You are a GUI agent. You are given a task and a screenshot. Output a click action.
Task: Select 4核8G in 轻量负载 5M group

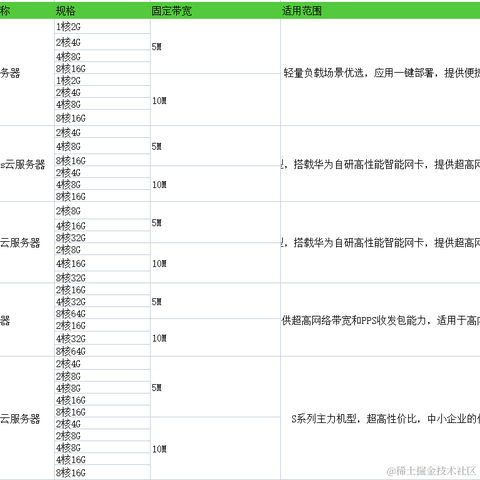tap(102, 56)
